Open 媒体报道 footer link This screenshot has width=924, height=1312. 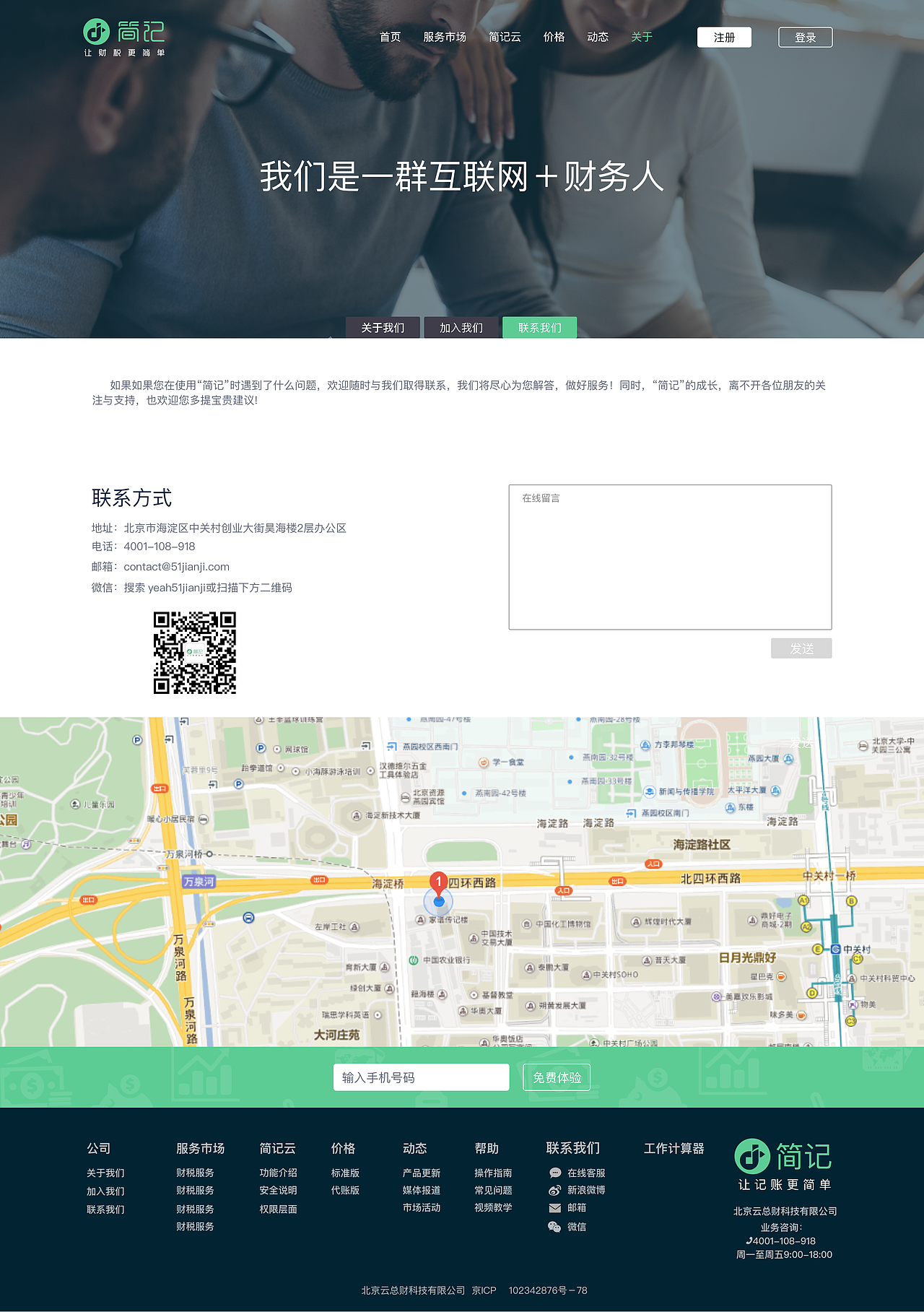pyautogui.click(x=422, y=1190)
